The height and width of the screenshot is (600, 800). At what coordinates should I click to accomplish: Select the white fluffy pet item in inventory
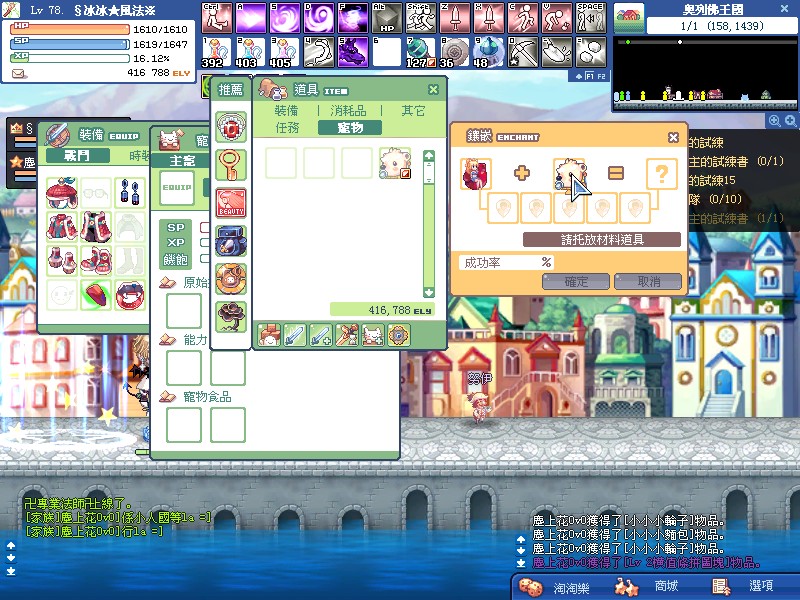click(395, 163)
